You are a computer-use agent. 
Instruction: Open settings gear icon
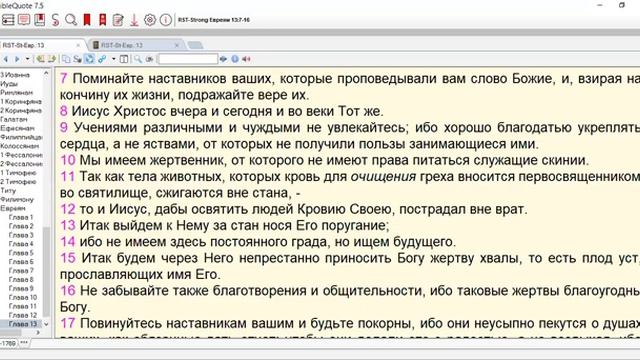pos(150,20)
